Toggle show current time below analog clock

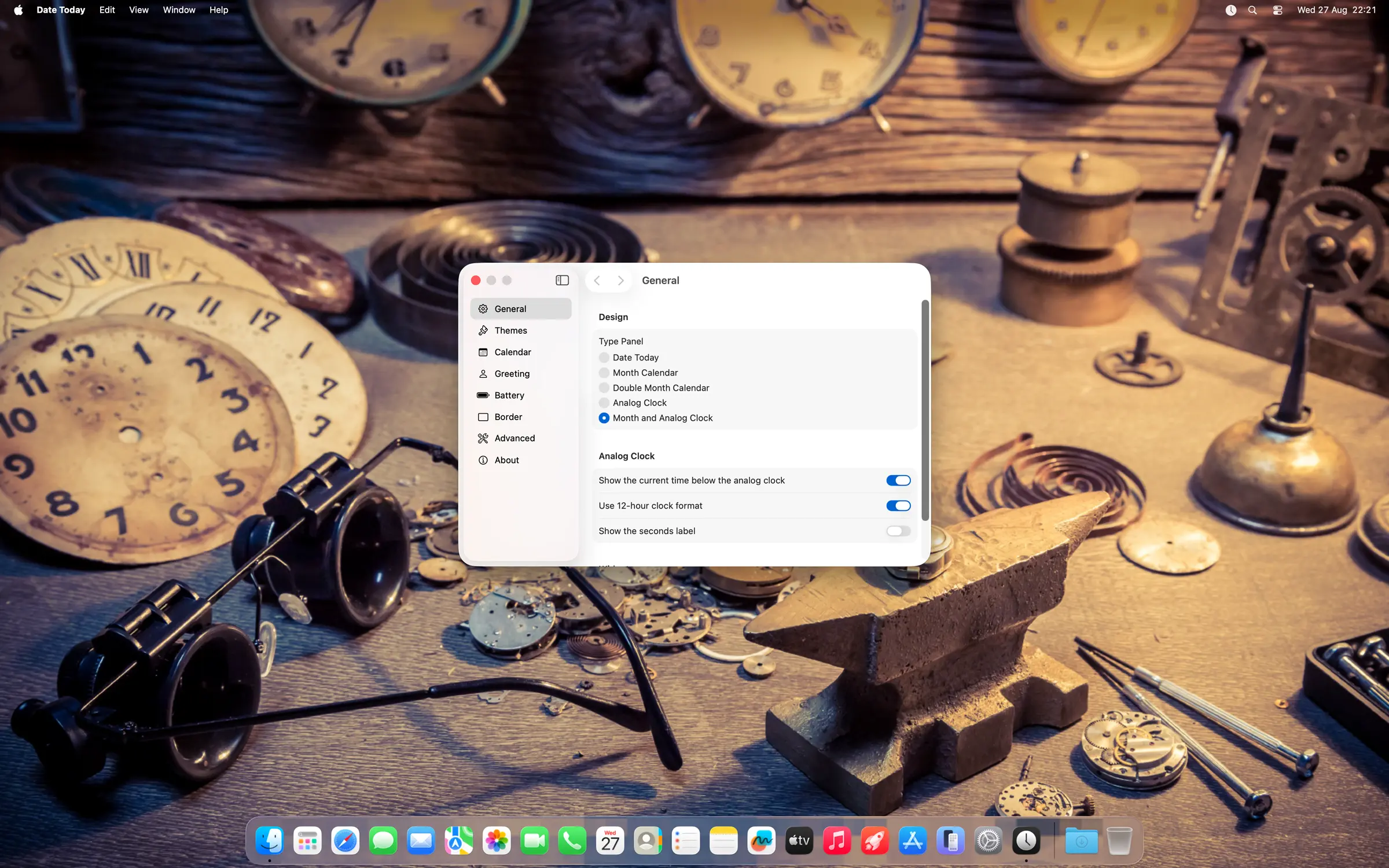(898, 480)
